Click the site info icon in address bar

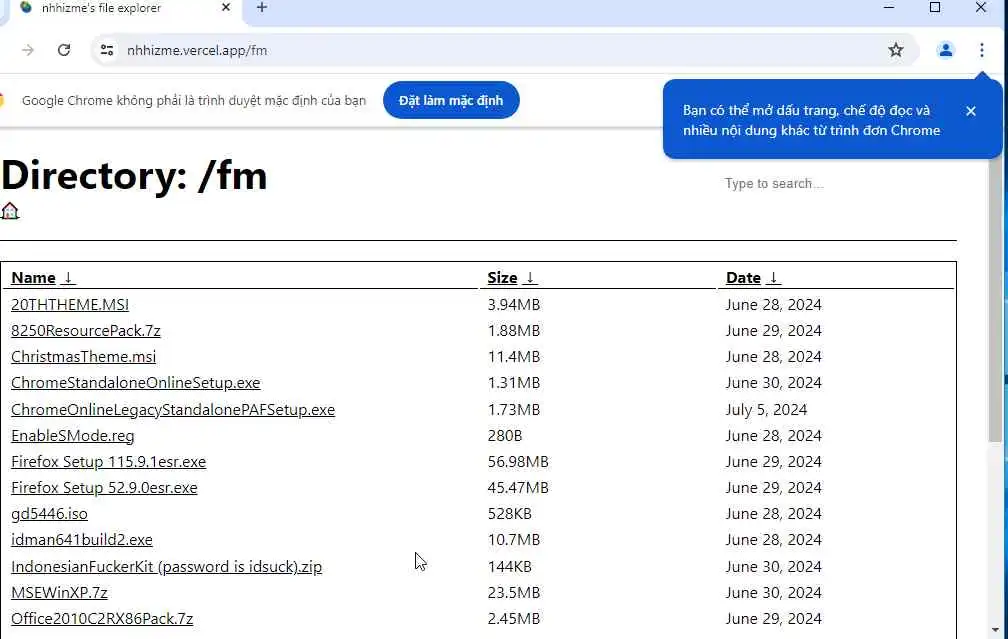point(107,50)
